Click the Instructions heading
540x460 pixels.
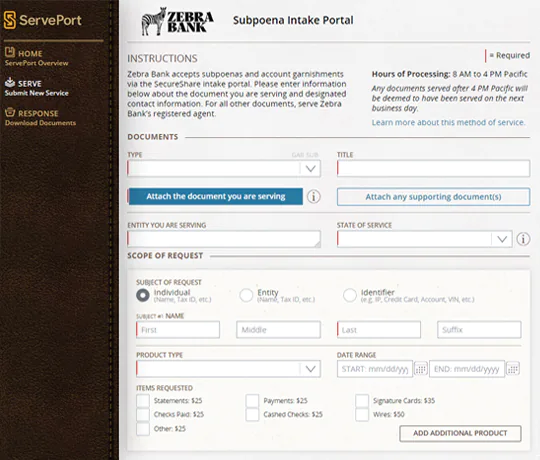[162, 58]
